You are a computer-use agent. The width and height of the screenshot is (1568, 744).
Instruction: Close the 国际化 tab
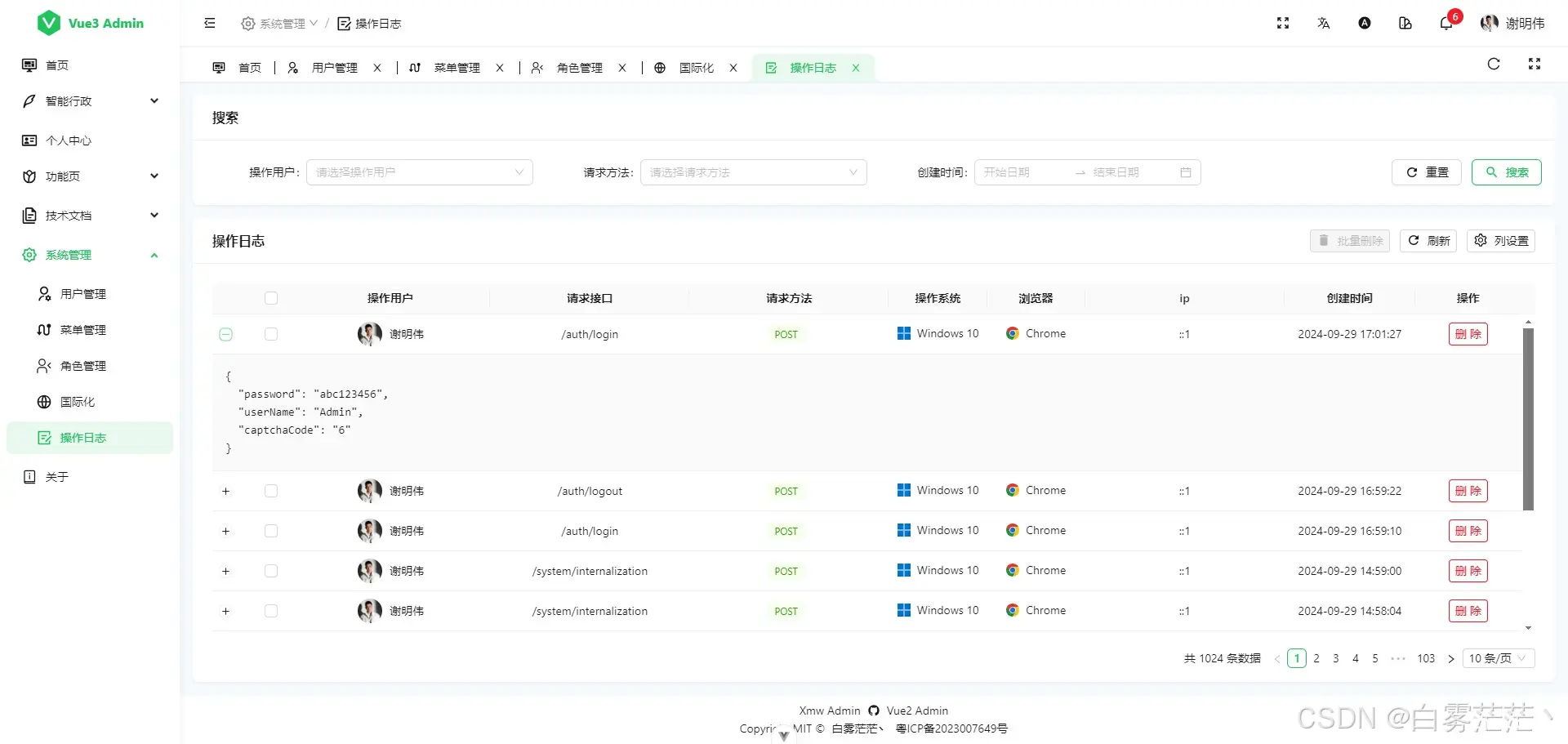click(733, 68)
